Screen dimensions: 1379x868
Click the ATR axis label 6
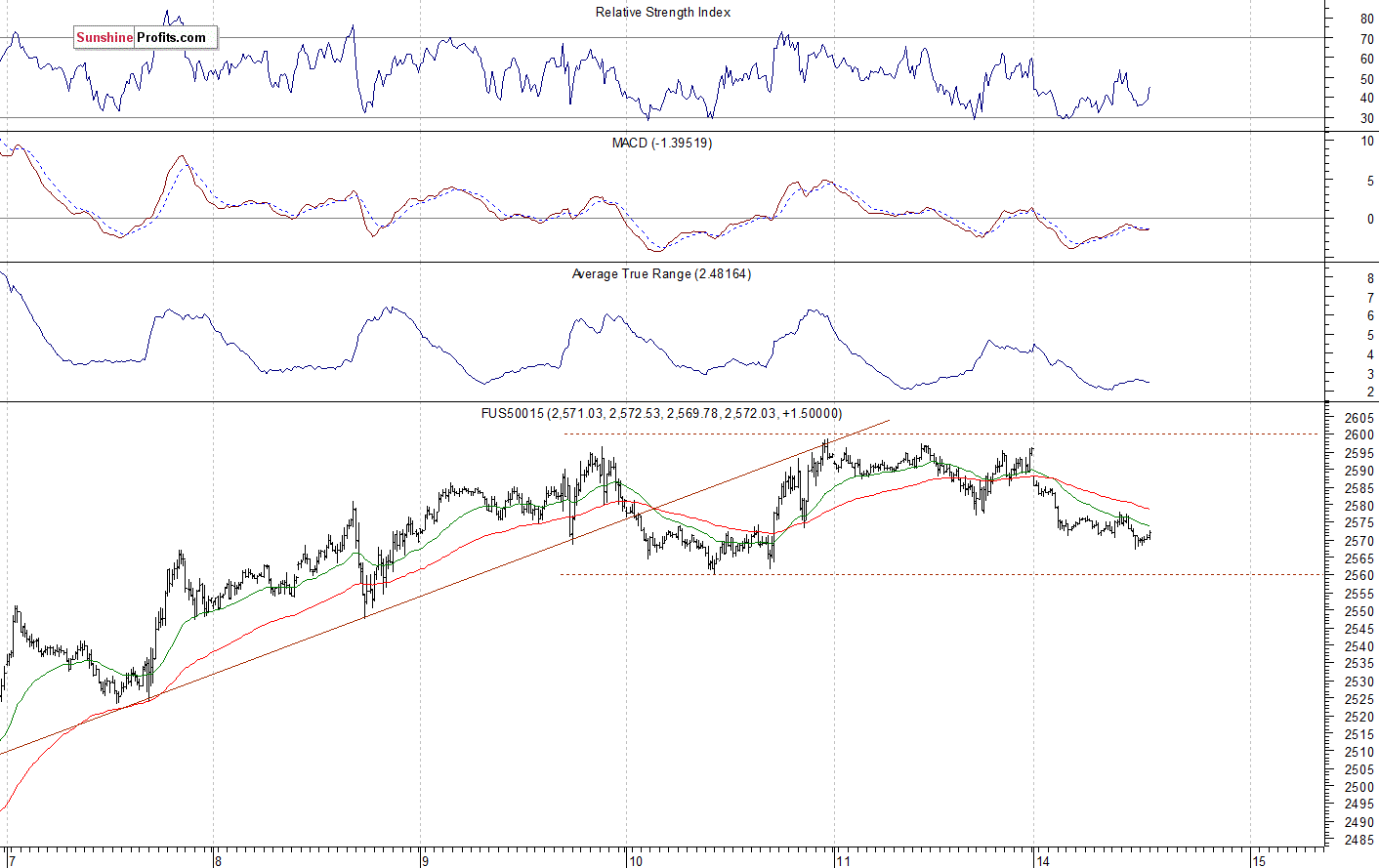point(1370,316)
